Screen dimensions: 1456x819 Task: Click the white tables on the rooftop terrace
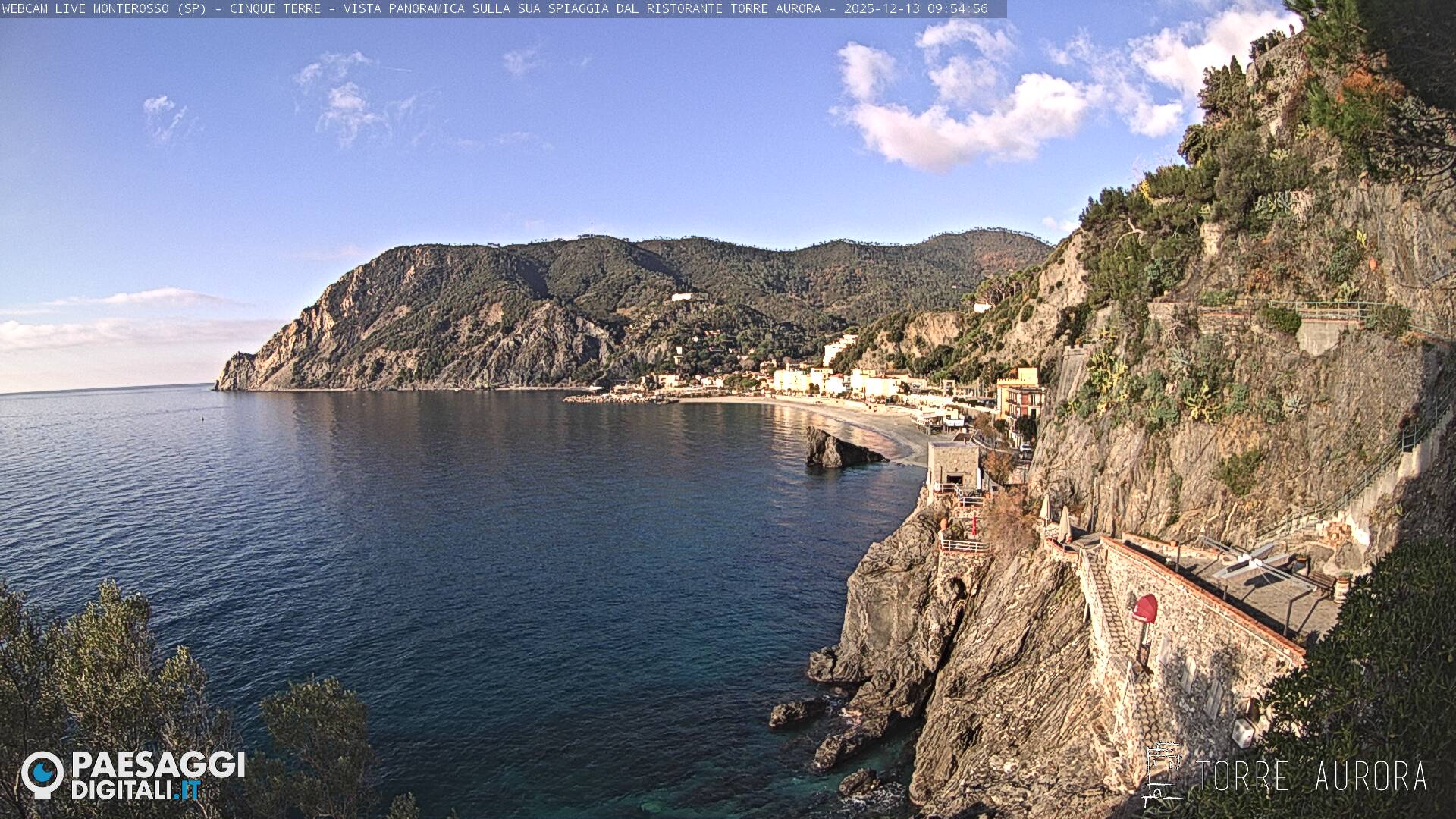coord(1250,563)
